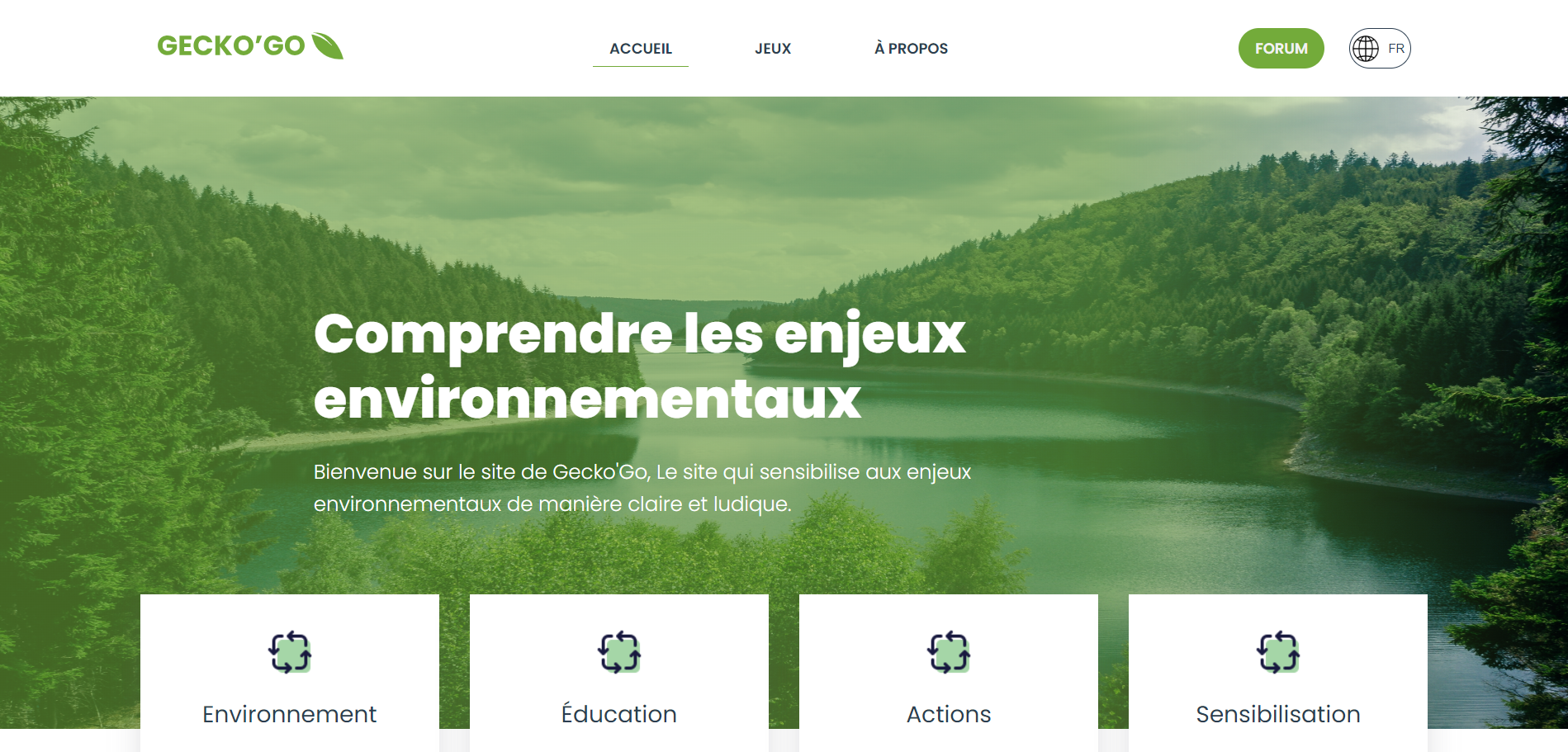Click the recycle icon above Environnement
1568x752 pixels.
(x=290, y=652)
